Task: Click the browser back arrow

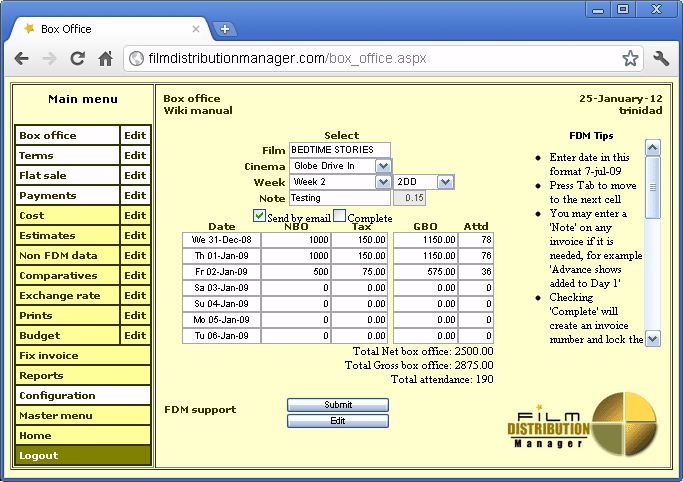Action: coord(21,59)
